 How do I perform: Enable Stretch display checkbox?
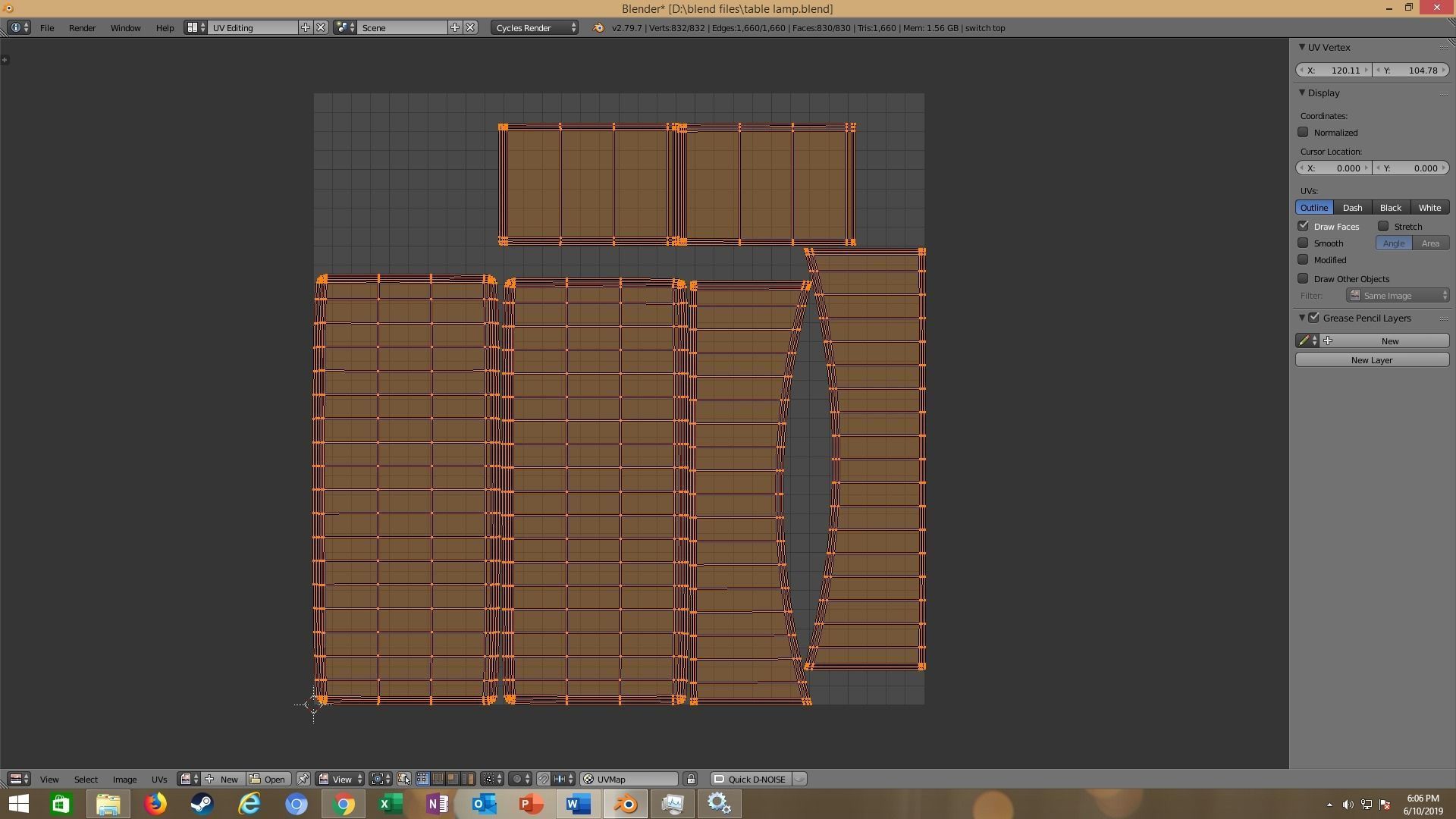point(1383,226)
